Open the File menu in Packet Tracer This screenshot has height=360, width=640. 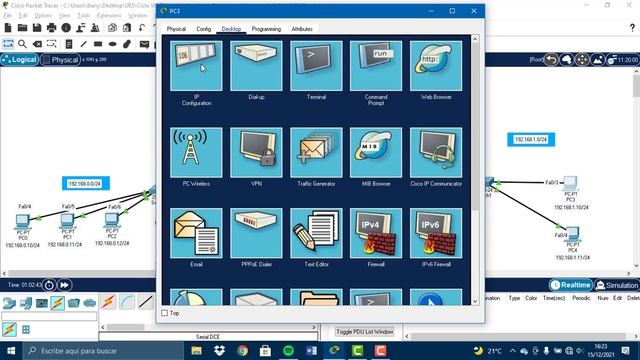7,15
